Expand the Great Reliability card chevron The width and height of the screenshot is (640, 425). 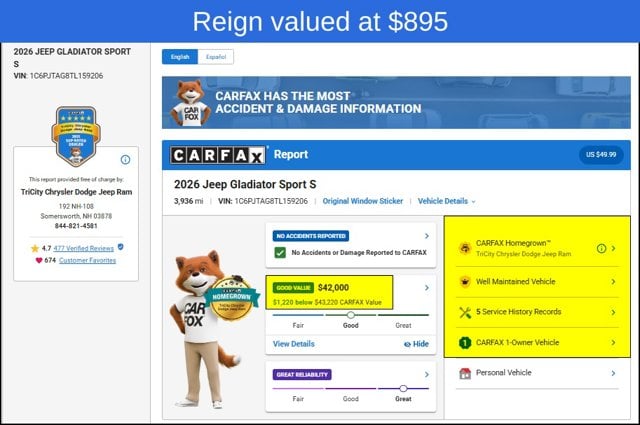(x=427, y=374)
